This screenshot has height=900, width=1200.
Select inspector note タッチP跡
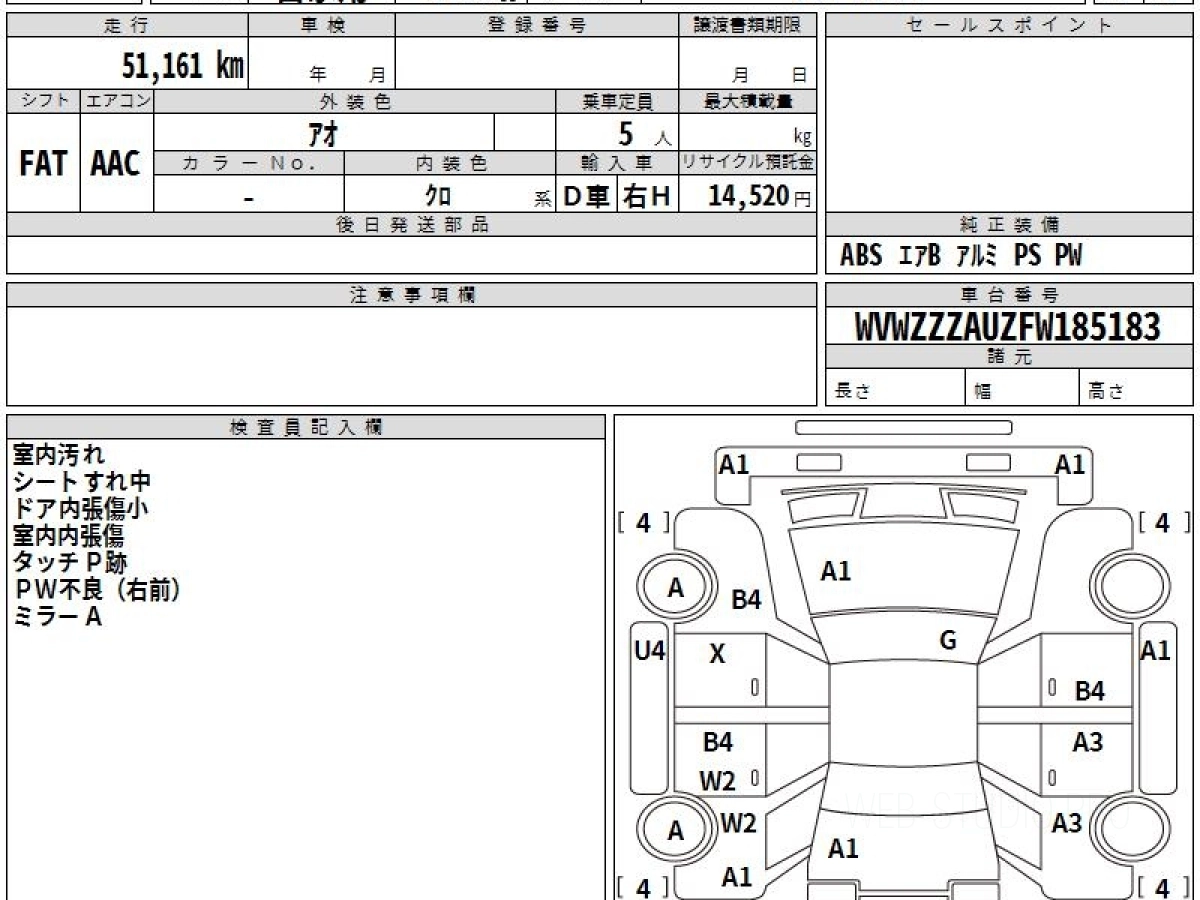(70, 563)
